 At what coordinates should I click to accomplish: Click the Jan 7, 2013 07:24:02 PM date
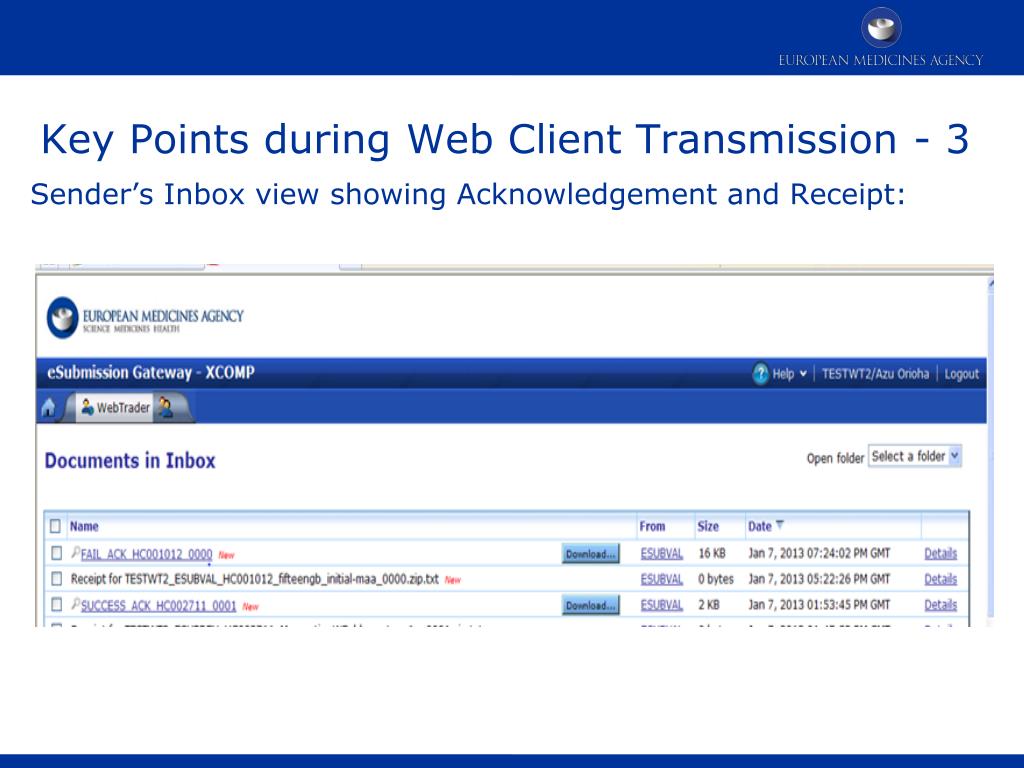(x=819, y=554)
